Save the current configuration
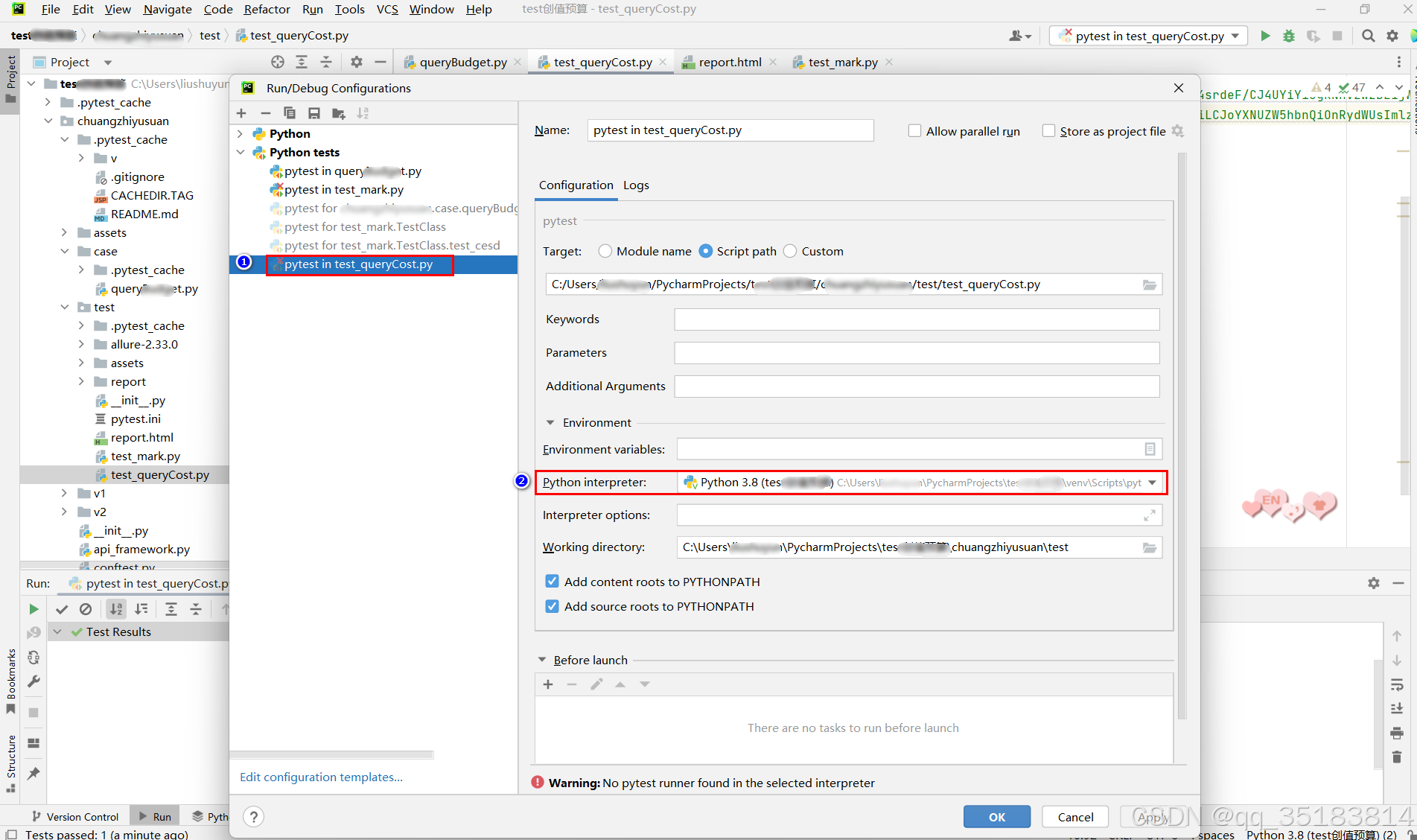The image size is (1417, 840). [313, 112]
